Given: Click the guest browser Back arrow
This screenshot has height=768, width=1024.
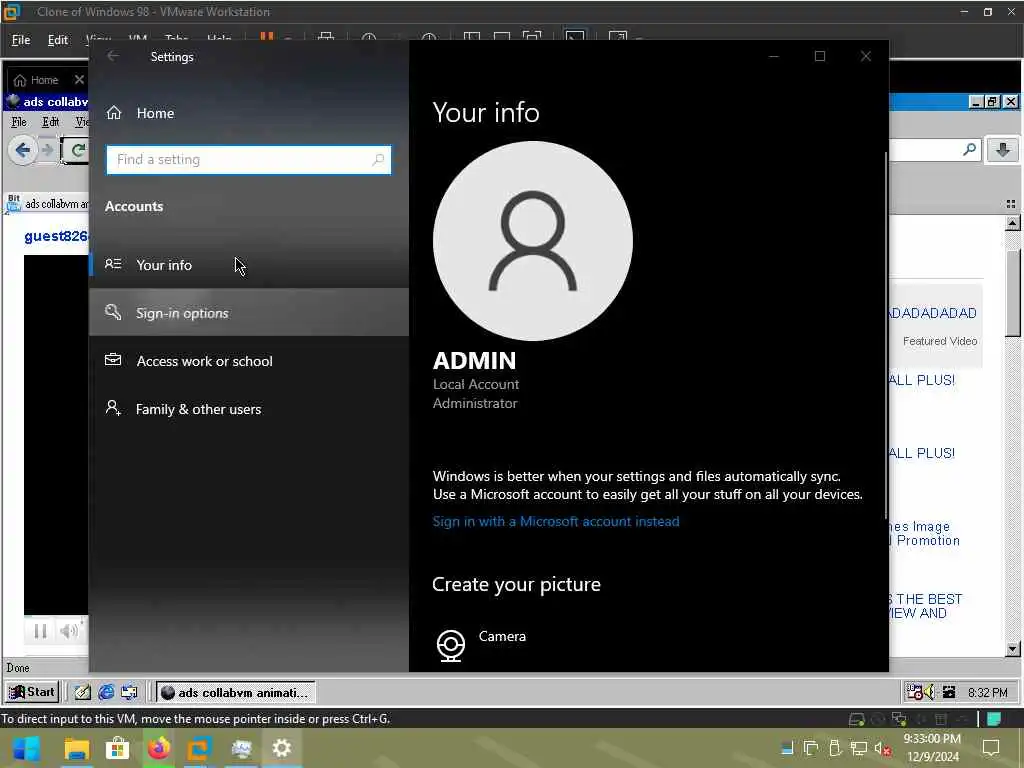Looking at the screenshot, I should tap(22, 150).
